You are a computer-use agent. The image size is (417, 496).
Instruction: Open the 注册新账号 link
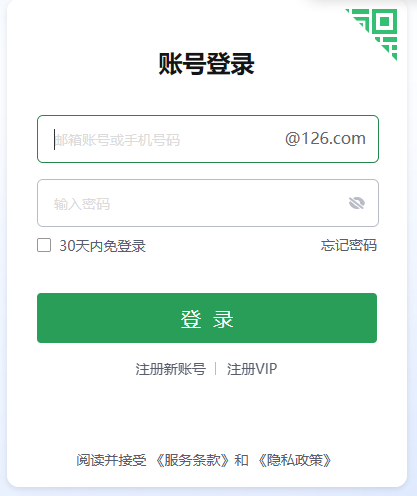tap(170, 369)
